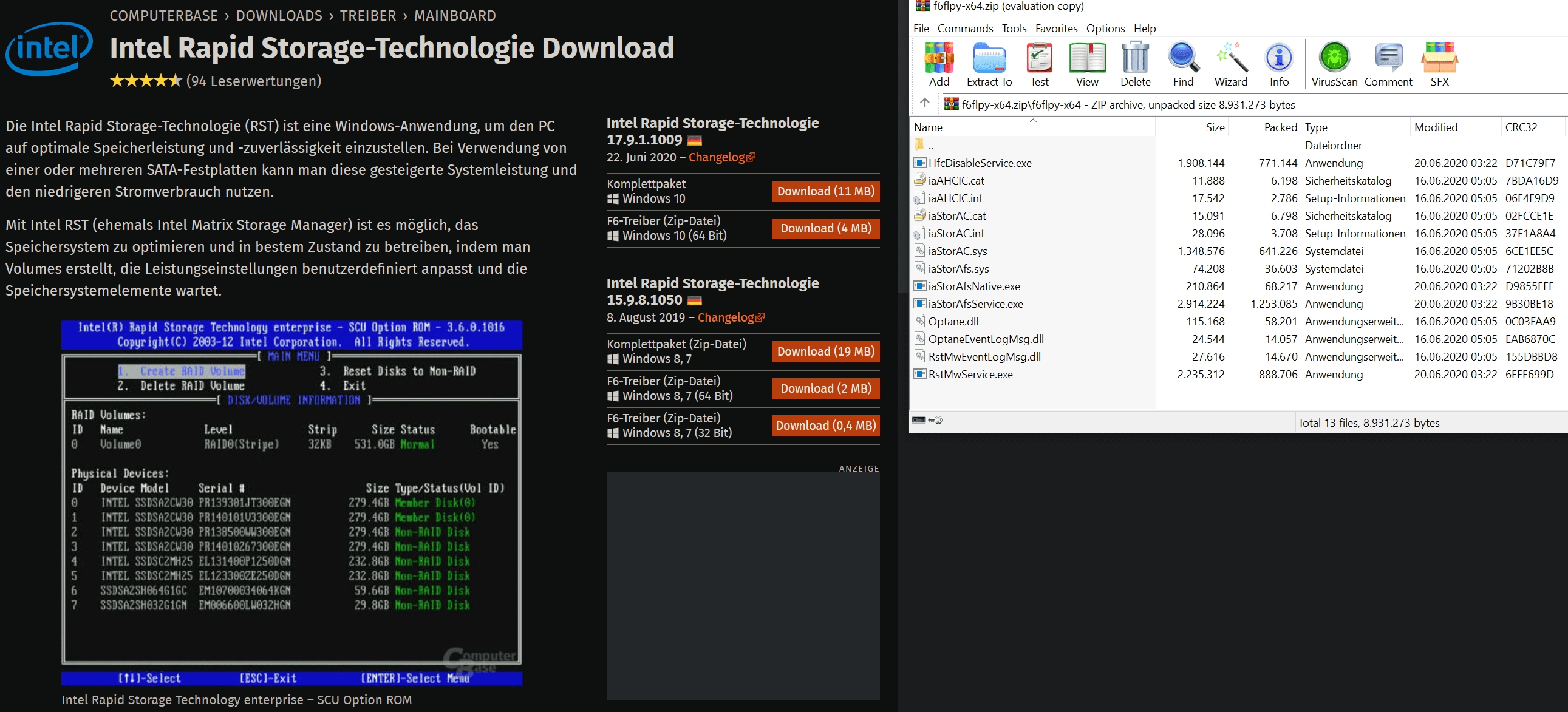1568x712 pixels.
Task: Sort file list by Type column
Action: pyautogui.click(x=1355, y=127)
